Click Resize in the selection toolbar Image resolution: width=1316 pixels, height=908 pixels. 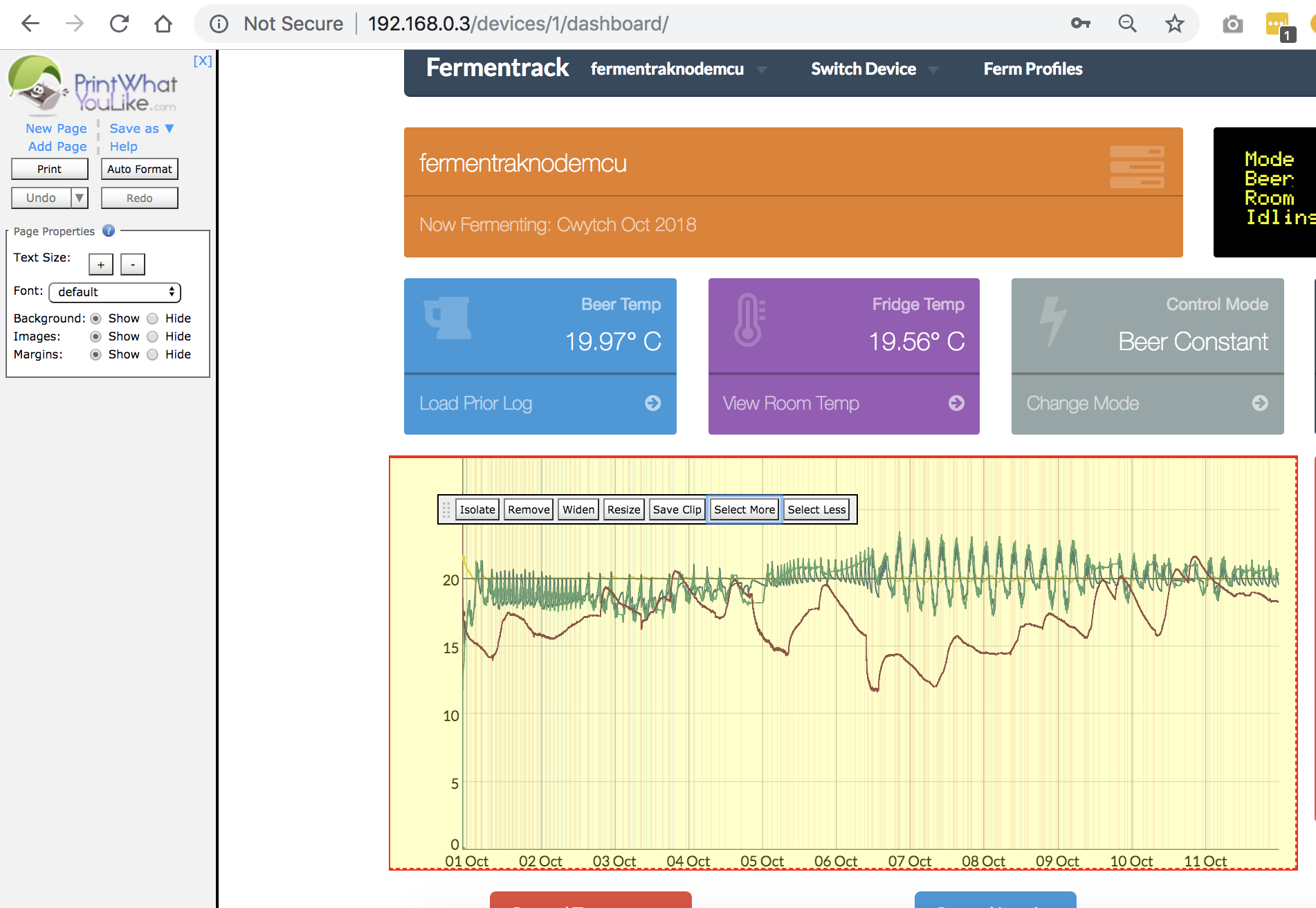[624, 509]
